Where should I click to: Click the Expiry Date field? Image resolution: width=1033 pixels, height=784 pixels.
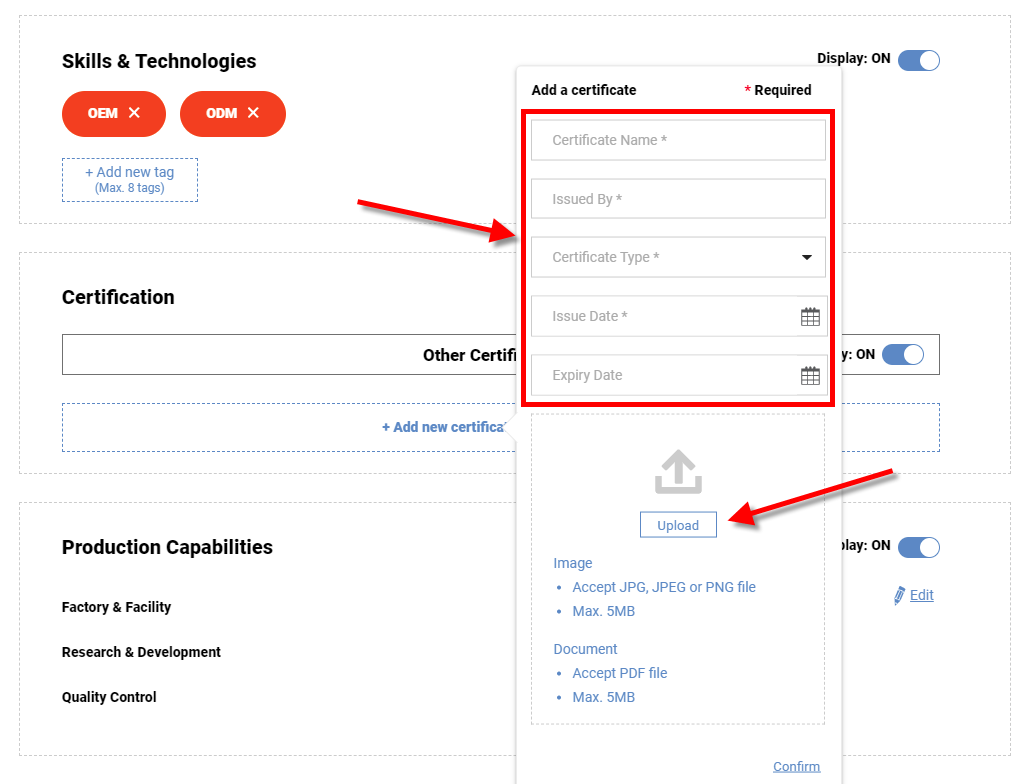[x=664, y=375]
